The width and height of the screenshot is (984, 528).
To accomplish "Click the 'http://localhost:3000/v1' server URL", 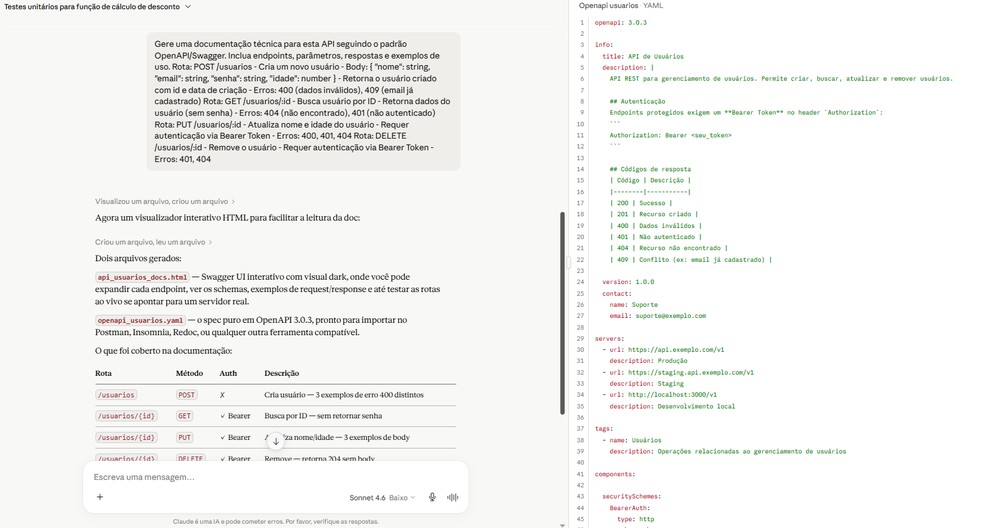I will (x=672, y=395).
